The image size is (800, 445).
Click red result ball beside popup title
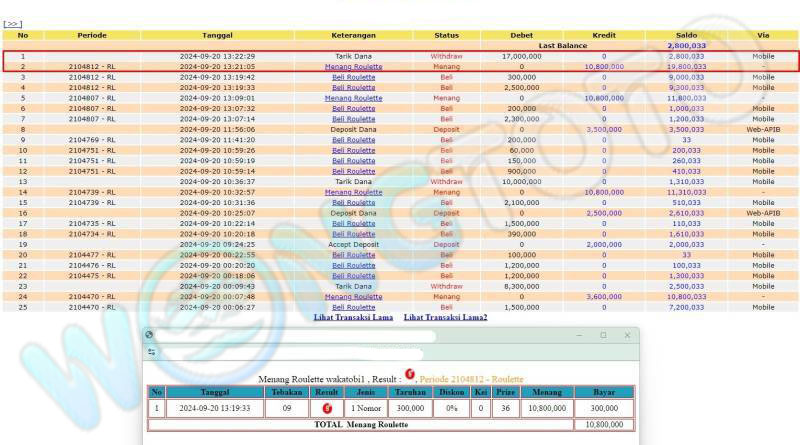pos(409,374)
